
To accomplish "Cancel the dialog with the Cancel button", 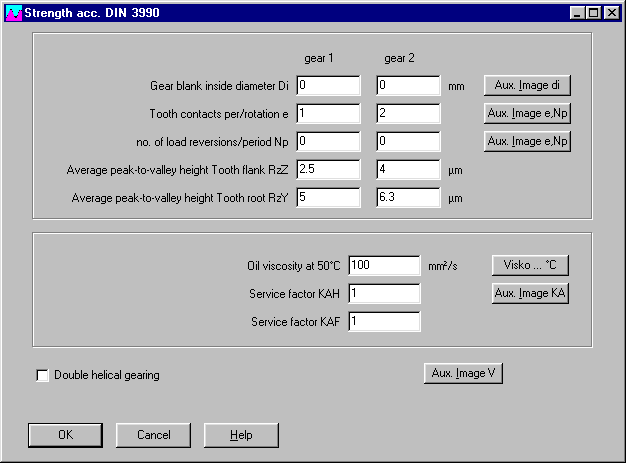I will (x=153, y=435).
